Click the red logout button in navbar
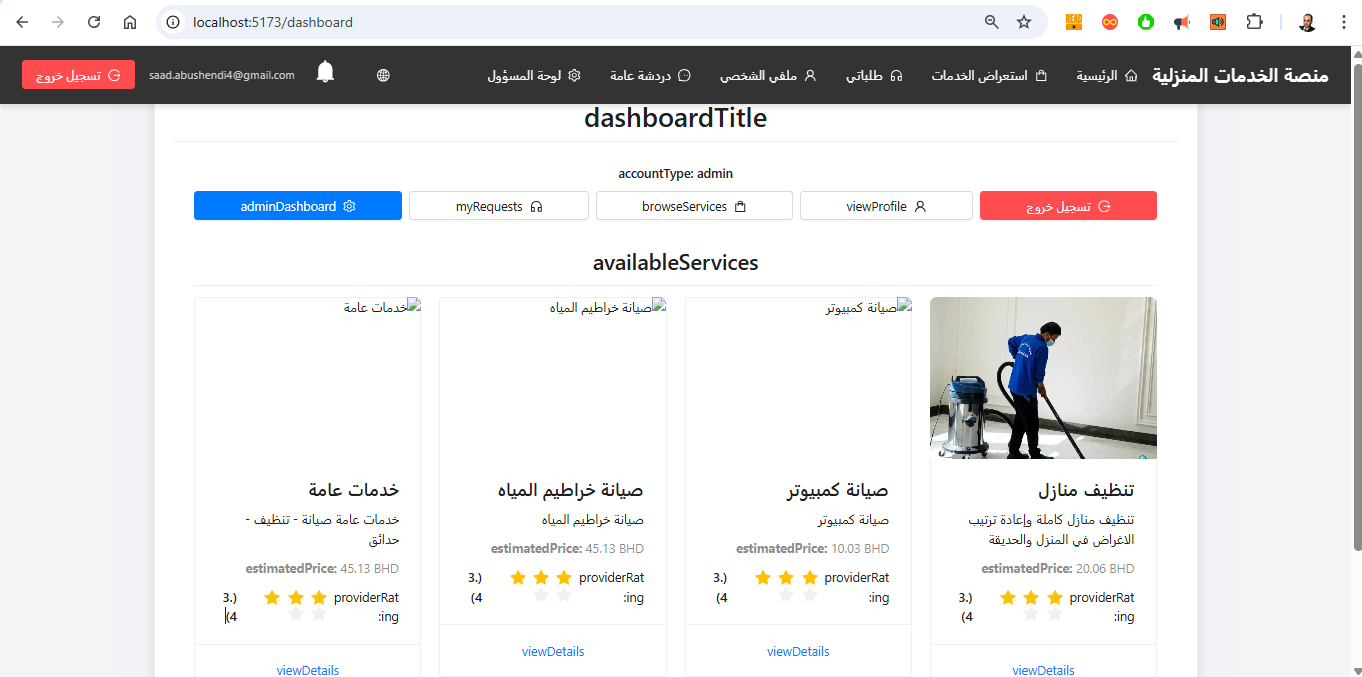Image resolution: width=1362 pixels, height=677 pixels. [78, 75]
